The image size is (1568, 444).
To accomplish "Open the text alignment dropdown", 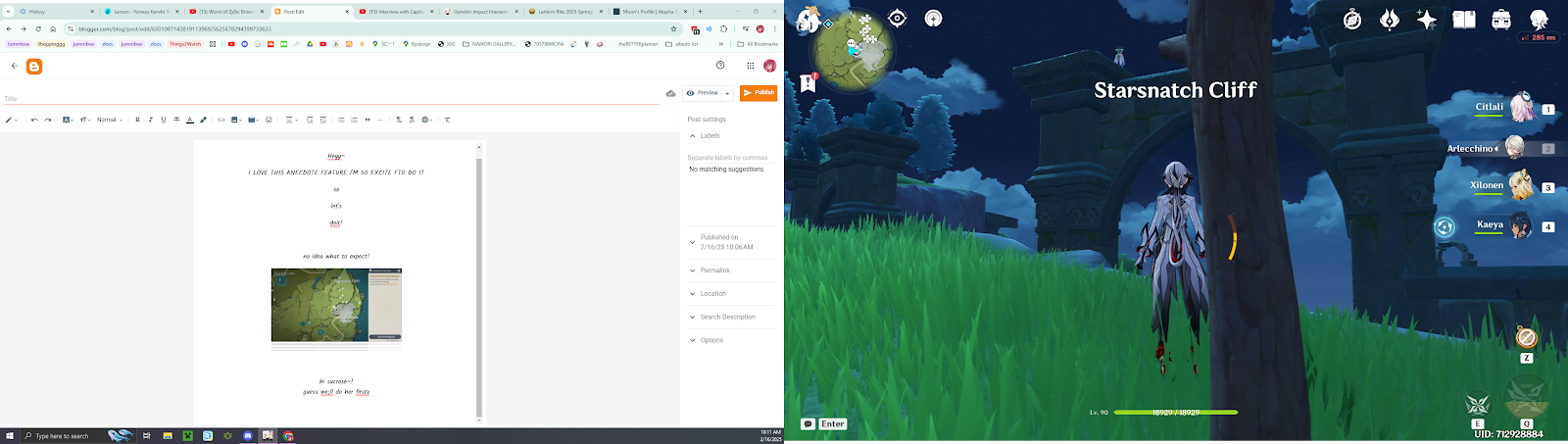I will (291, 120).
